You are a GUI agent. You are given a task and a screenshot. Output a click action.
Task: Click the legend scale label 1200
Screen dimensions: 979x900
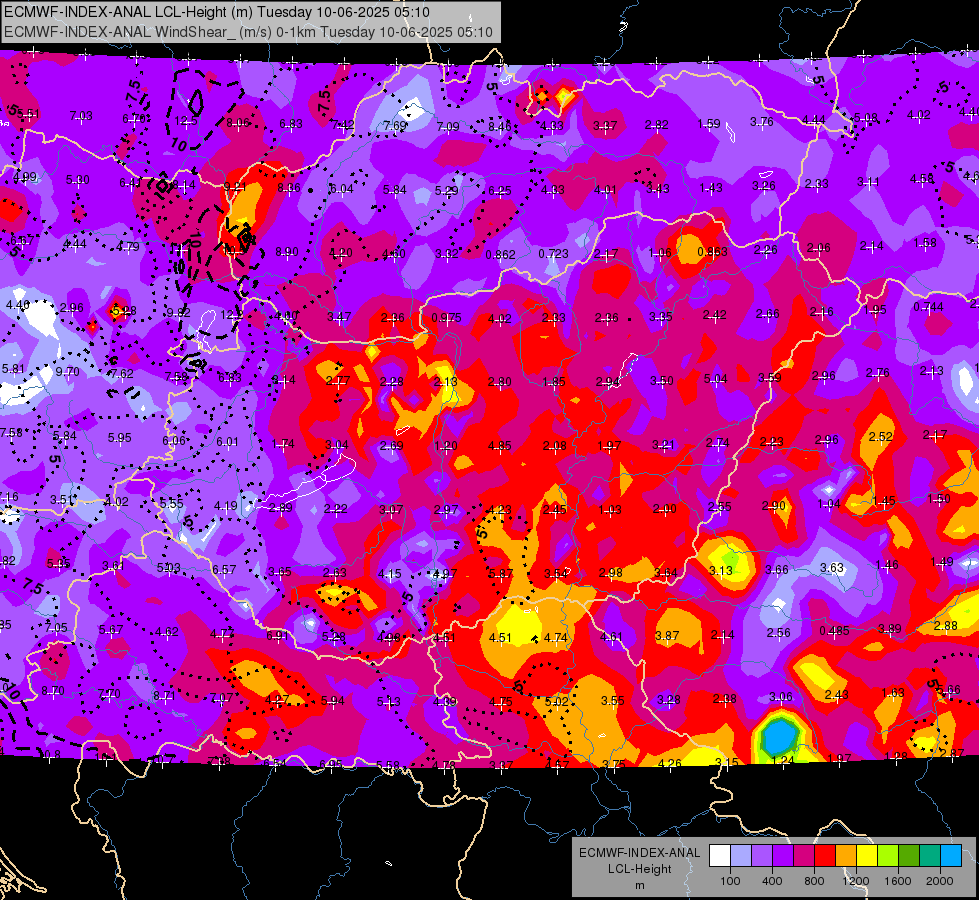(856, 881)
